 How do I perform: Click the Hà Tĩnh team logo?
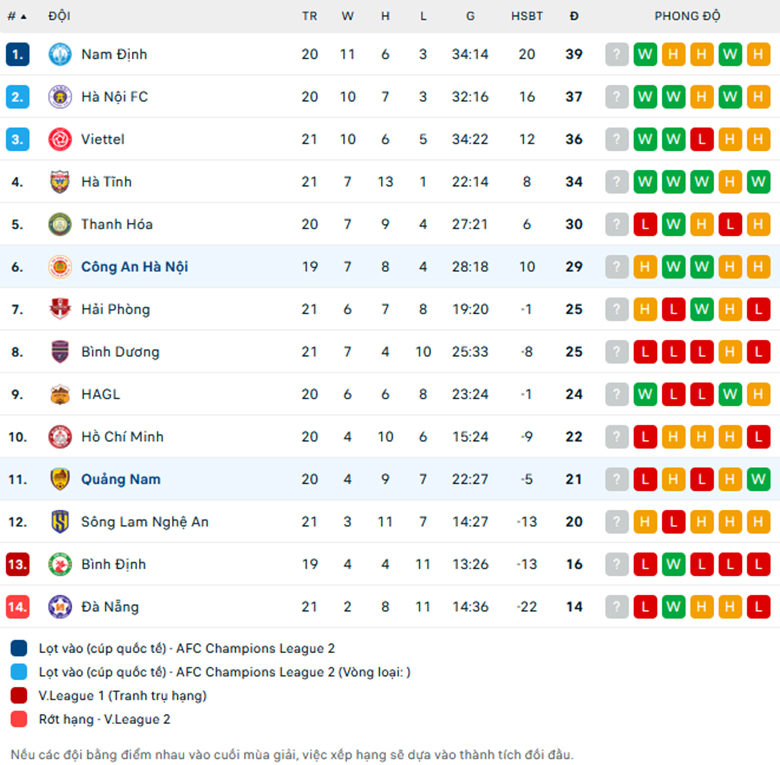click(x=60, y=182)
